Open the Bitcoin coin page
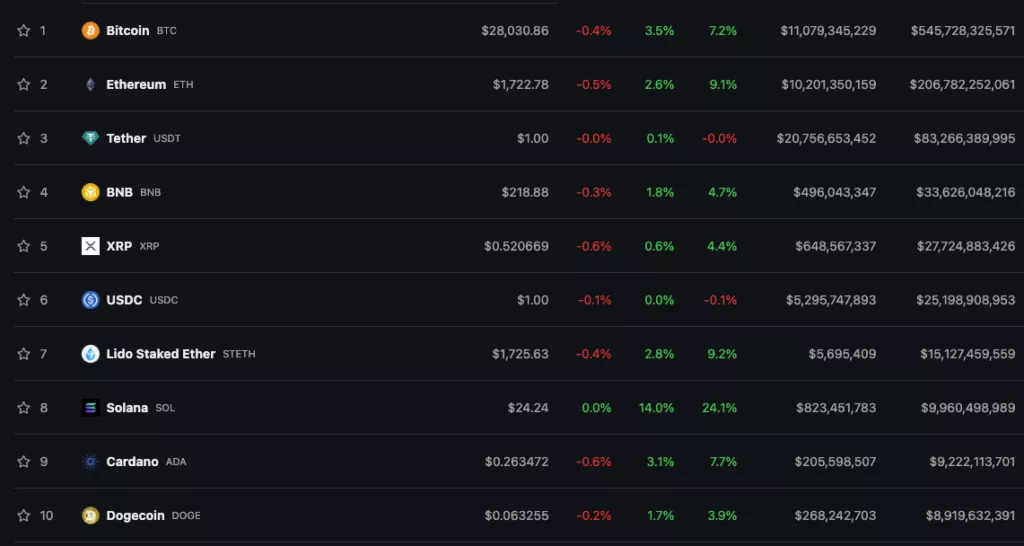1024x546 pixels. pyautogui.click(x=128, y=31)
